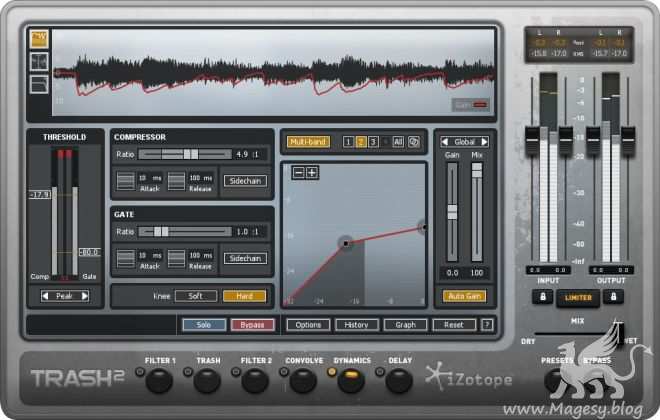Open the Dynamics module knob
The width and height of the screenshot is (660, 420).
click(351, 381)
